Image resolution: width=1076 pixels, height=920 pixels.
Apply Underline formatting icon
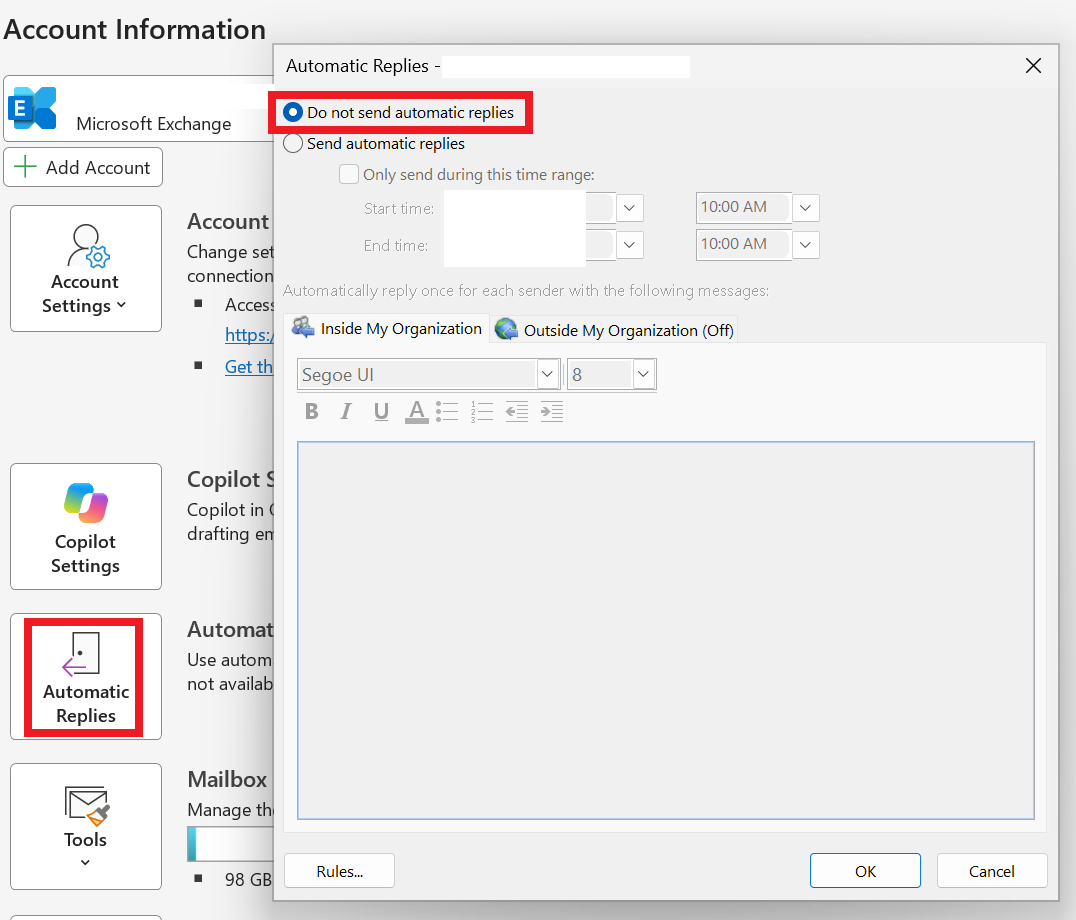[382, 411]
